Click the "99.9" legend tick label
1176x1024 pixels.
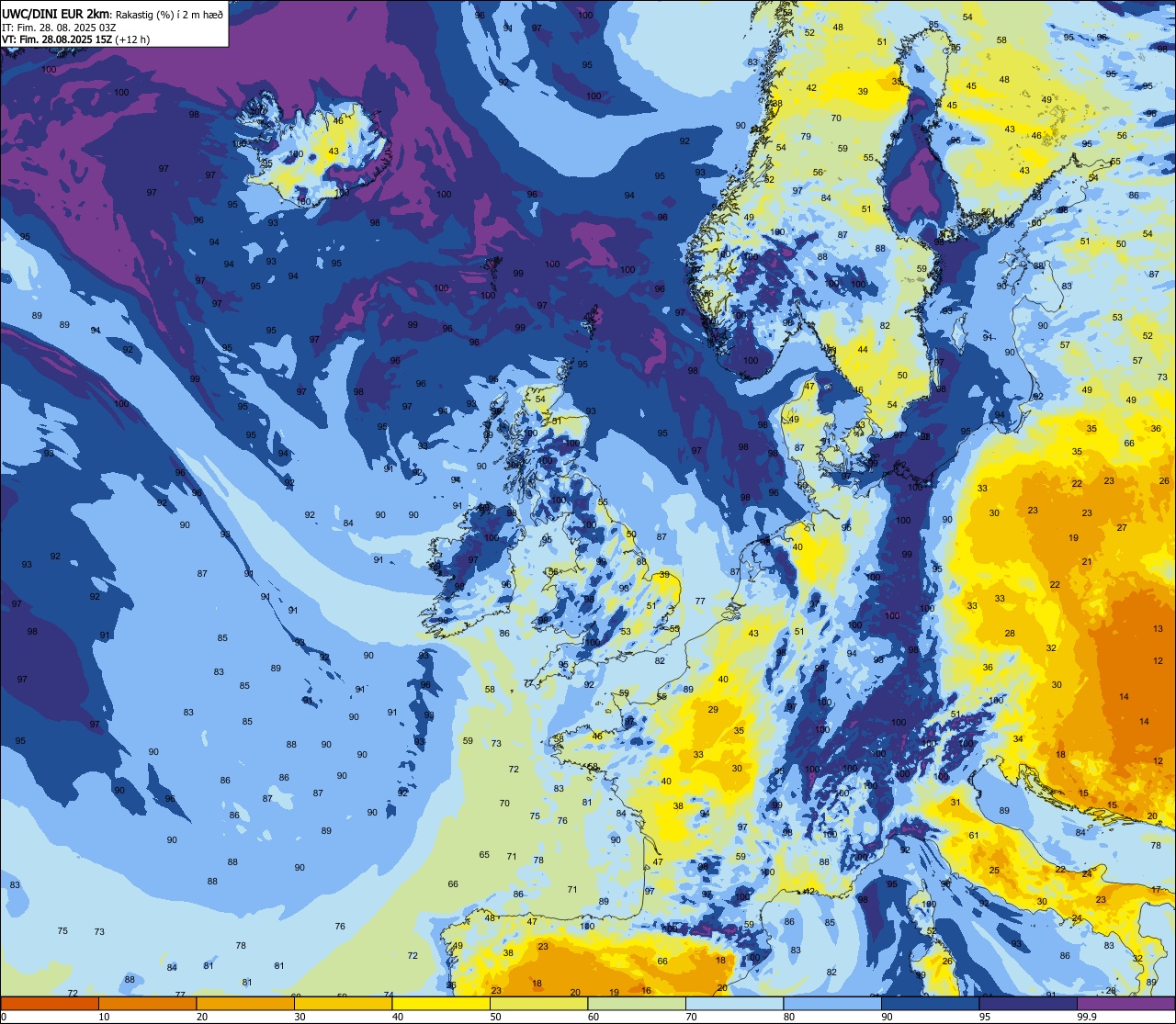click(x=1089, y=1017)
